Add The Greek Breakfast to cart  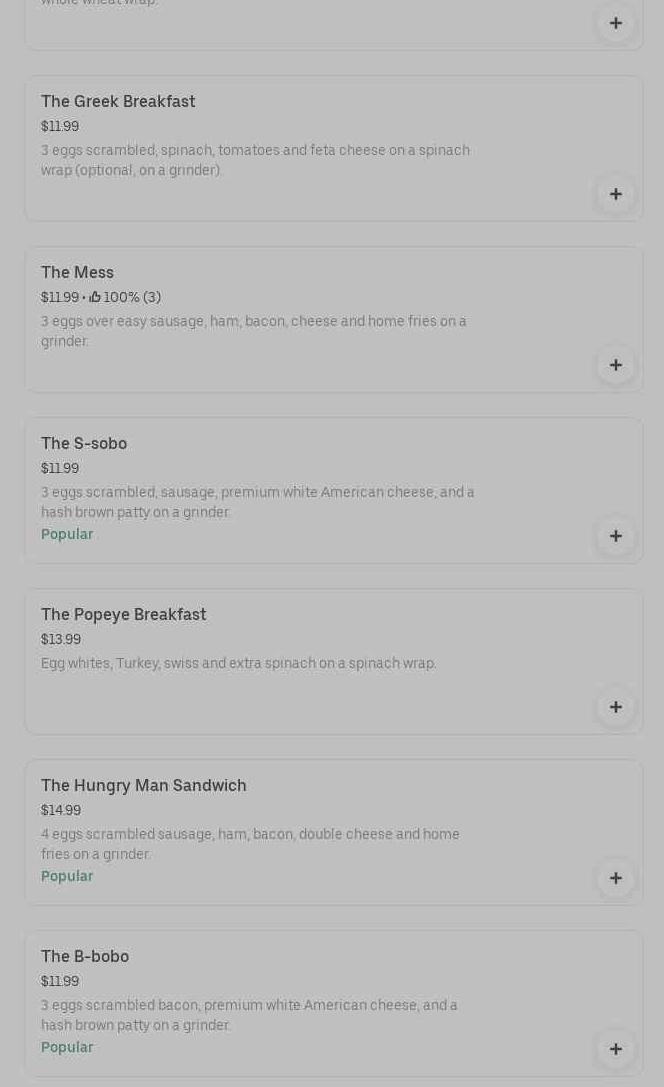pyautogui.click(x=615, y=194)
